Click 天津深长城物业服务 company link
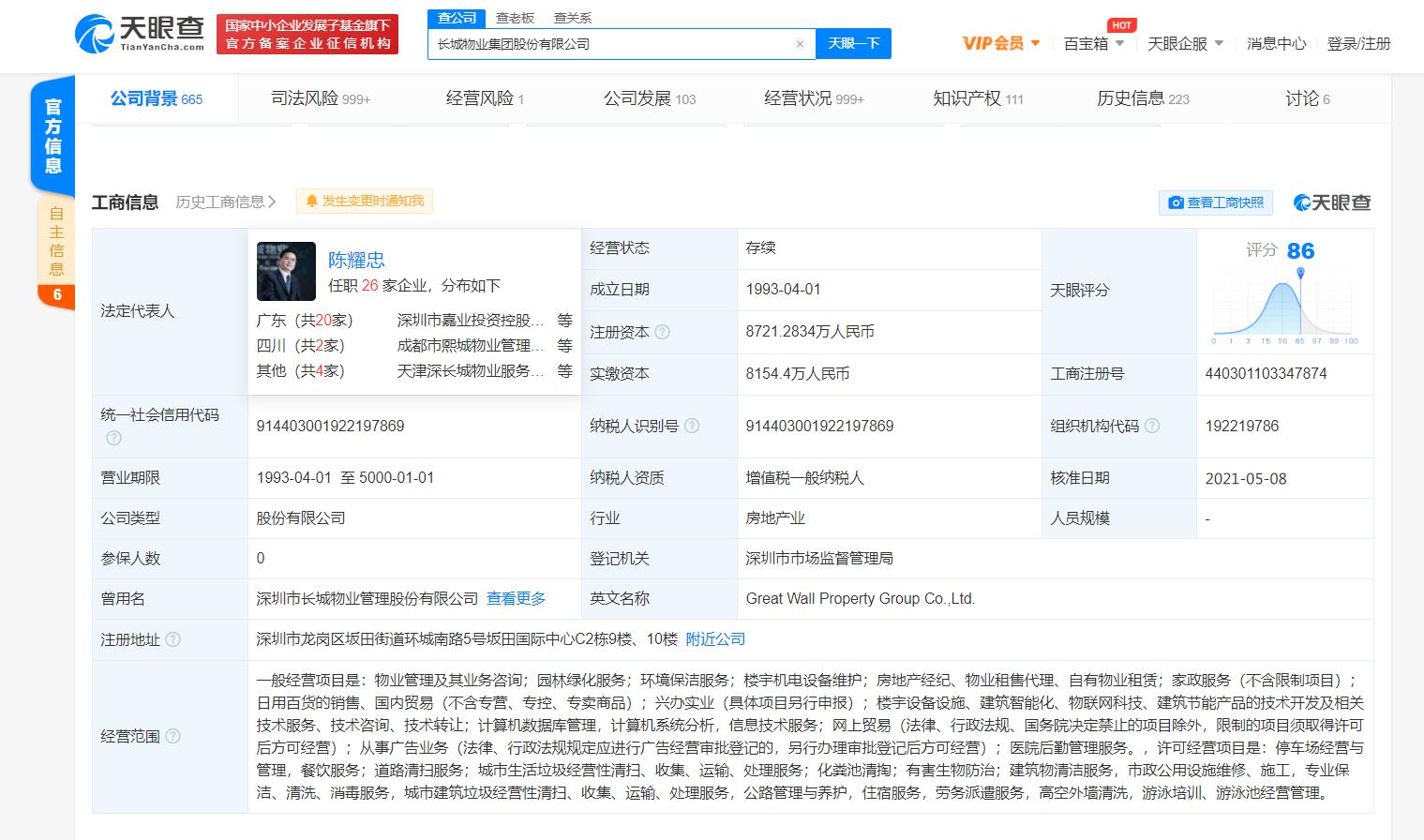The height and width of the screenshot is (840, 1424). tap(471, 370)
